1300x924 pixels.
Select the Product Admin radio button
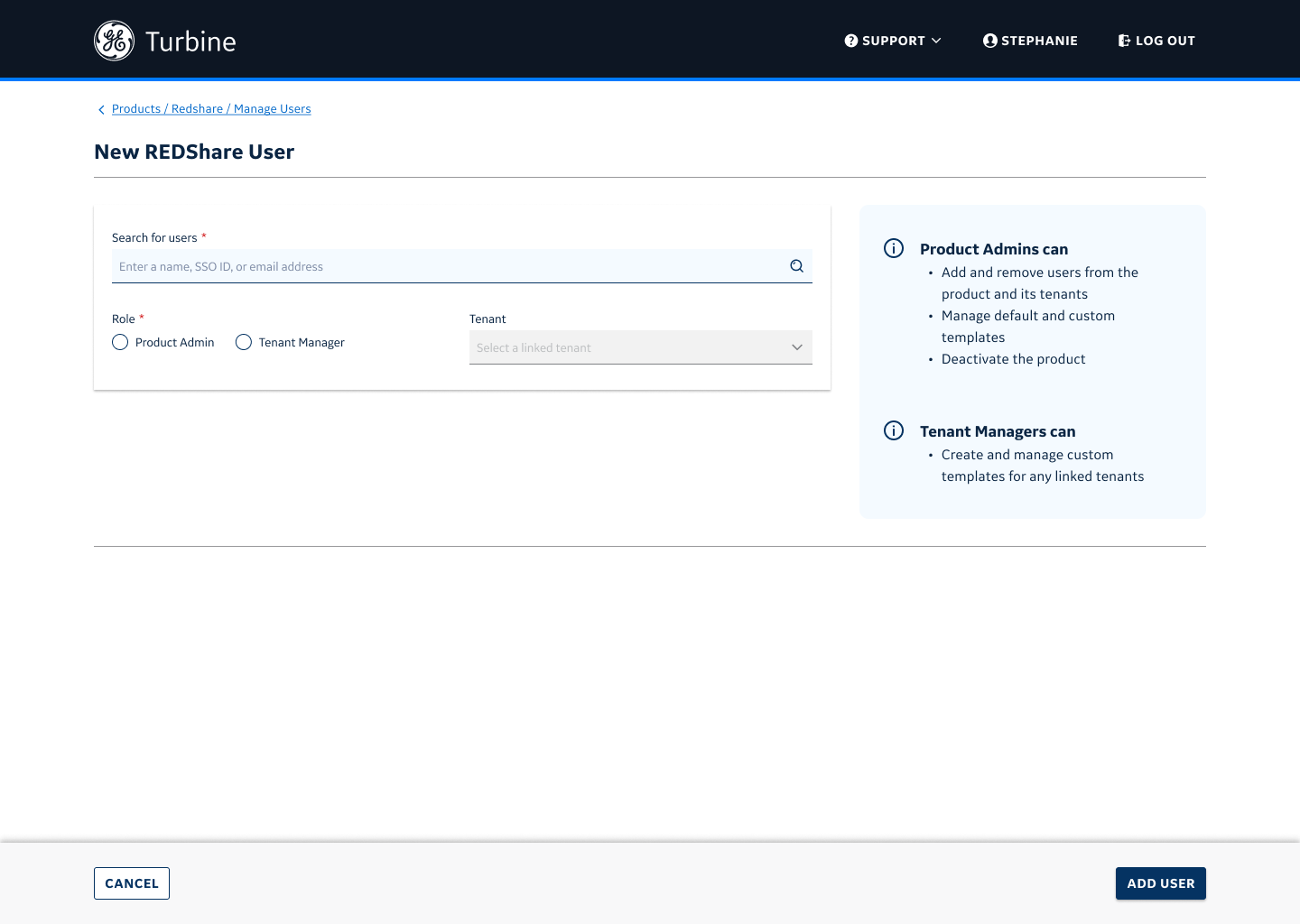click(120, 342)
